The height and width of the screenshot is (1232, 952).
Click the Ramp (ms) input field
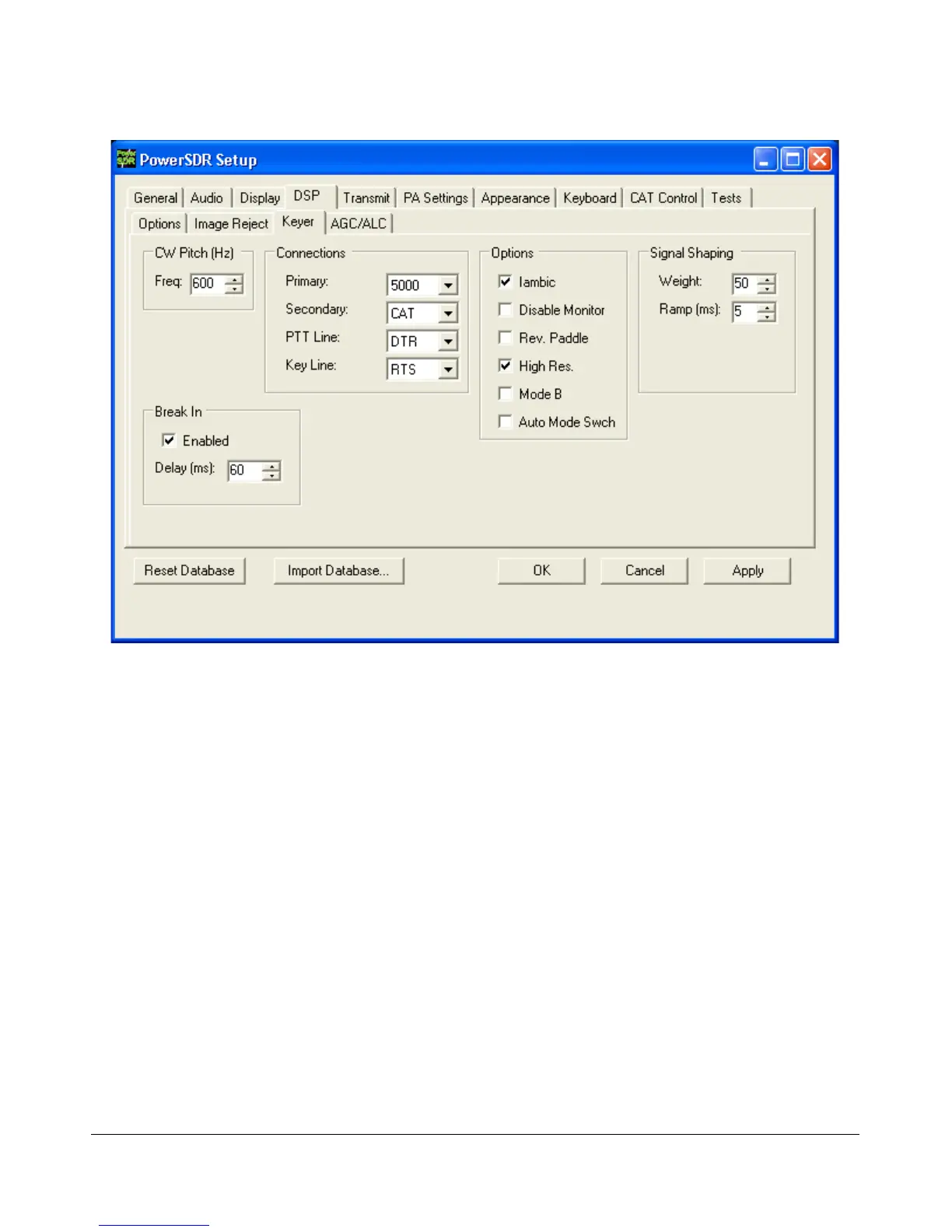[x=744, y=312]
